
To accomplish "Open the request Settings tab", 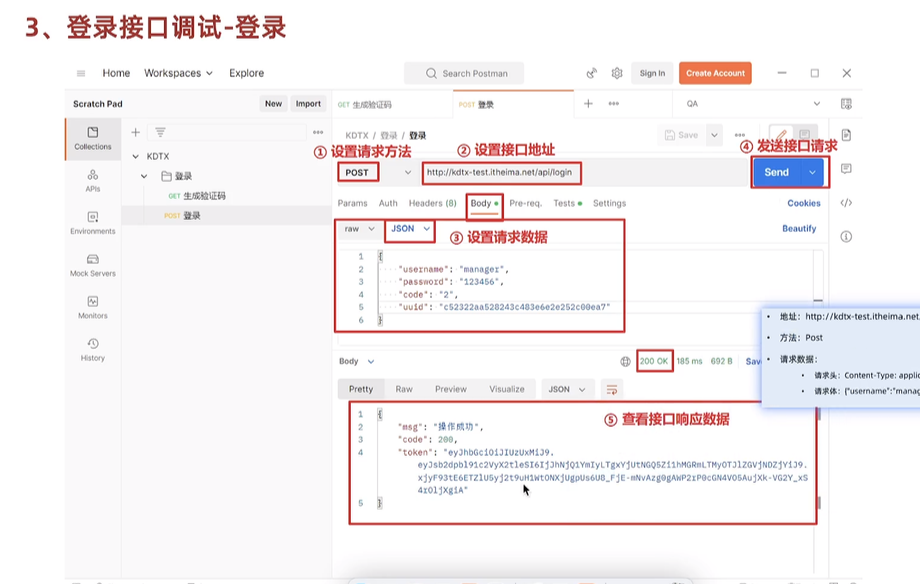I will coord(609,203).
